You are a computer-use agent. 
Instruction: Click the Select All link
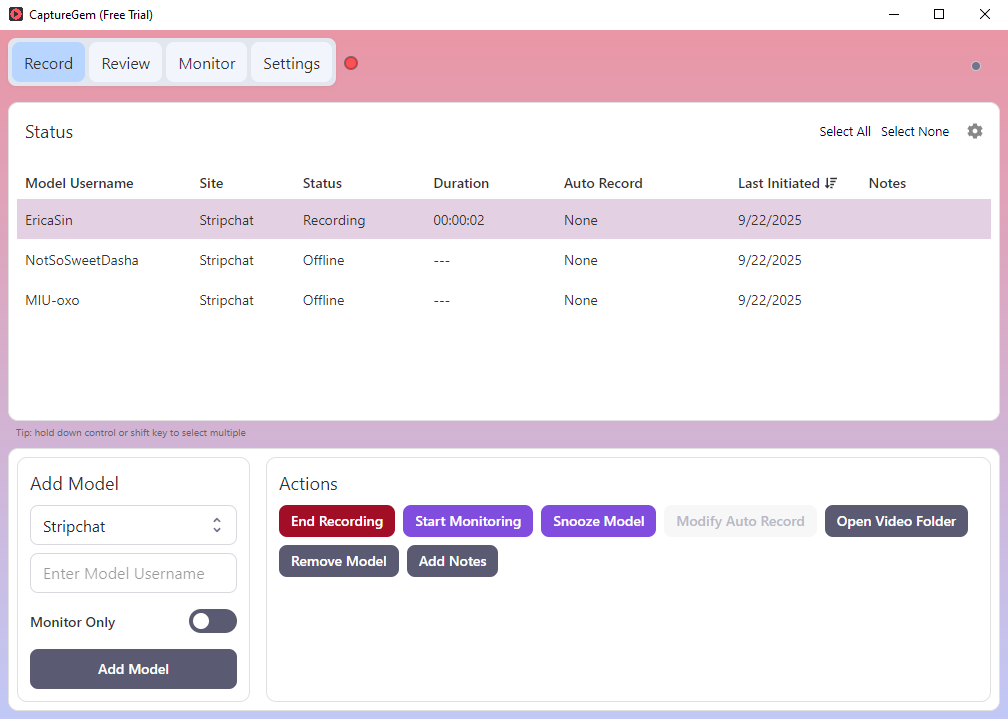(x=844, y=132)
